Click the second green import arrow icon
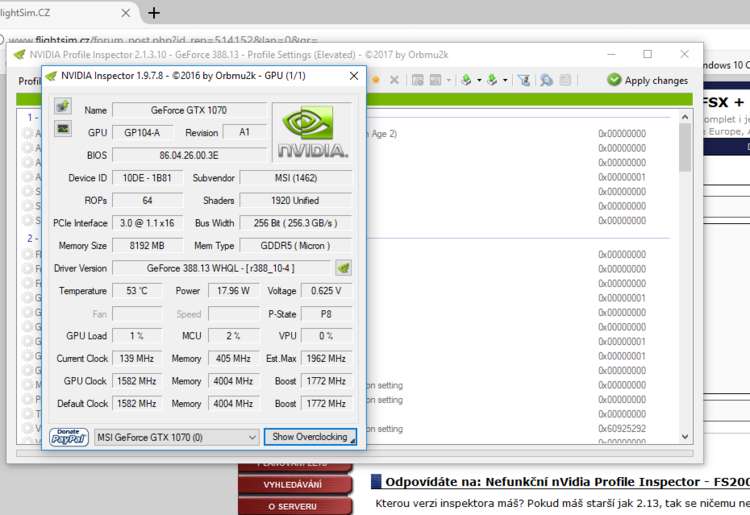This screenshot has height=515, width=750. click(x=492, y=80)
